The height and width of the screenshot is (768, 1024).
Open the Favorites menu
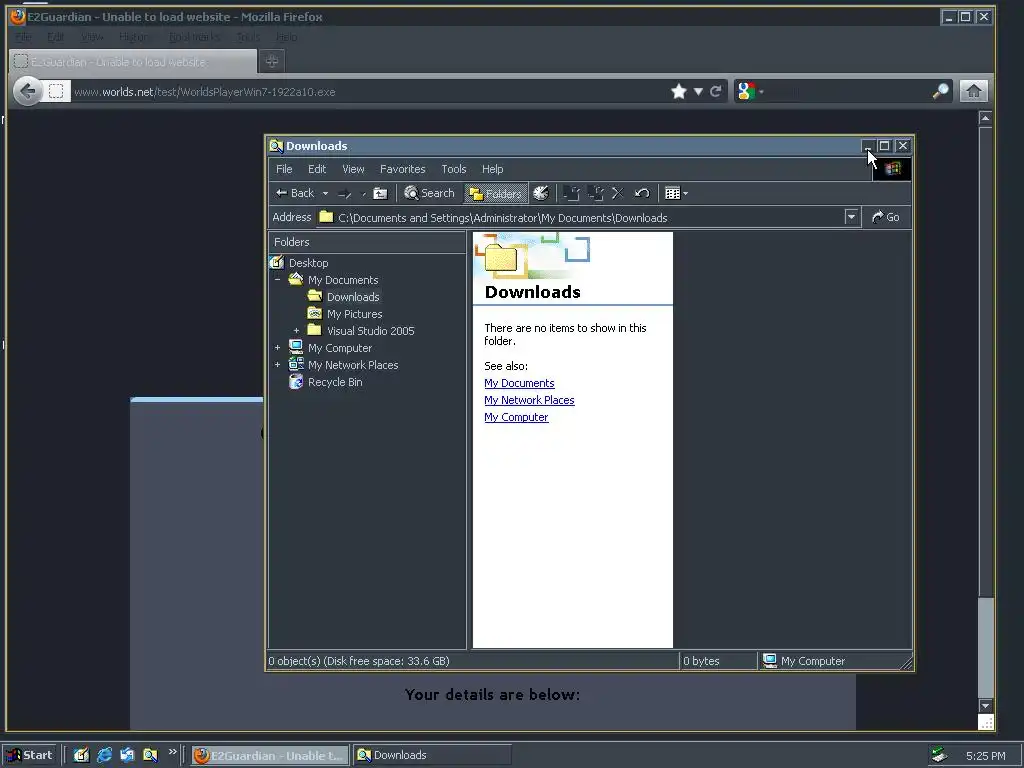click(x=402, y=169)
